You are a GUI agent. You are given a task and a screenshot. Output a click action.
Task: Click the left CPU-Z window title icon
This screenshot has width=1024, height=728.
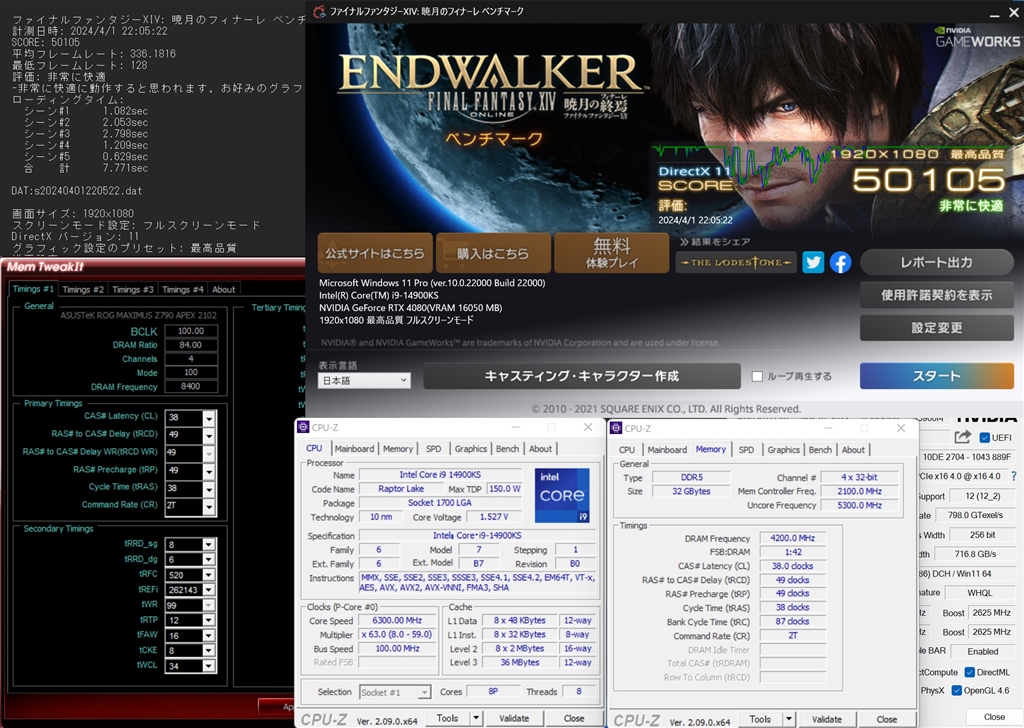click(303, 427)
